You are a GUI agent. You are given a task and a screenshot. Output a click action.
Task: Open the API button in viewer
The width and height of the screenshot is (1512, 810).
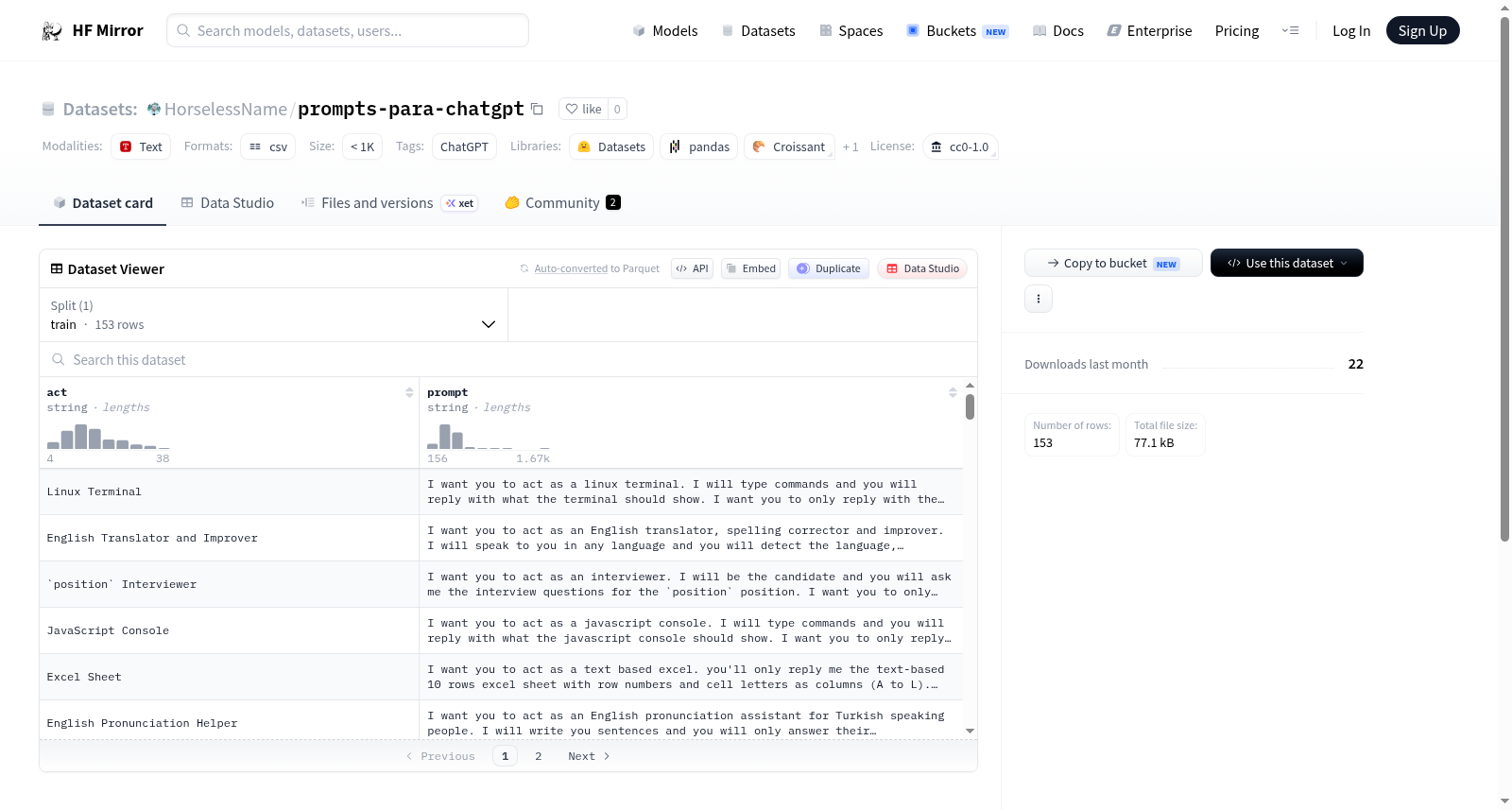(x=692, y=268)
